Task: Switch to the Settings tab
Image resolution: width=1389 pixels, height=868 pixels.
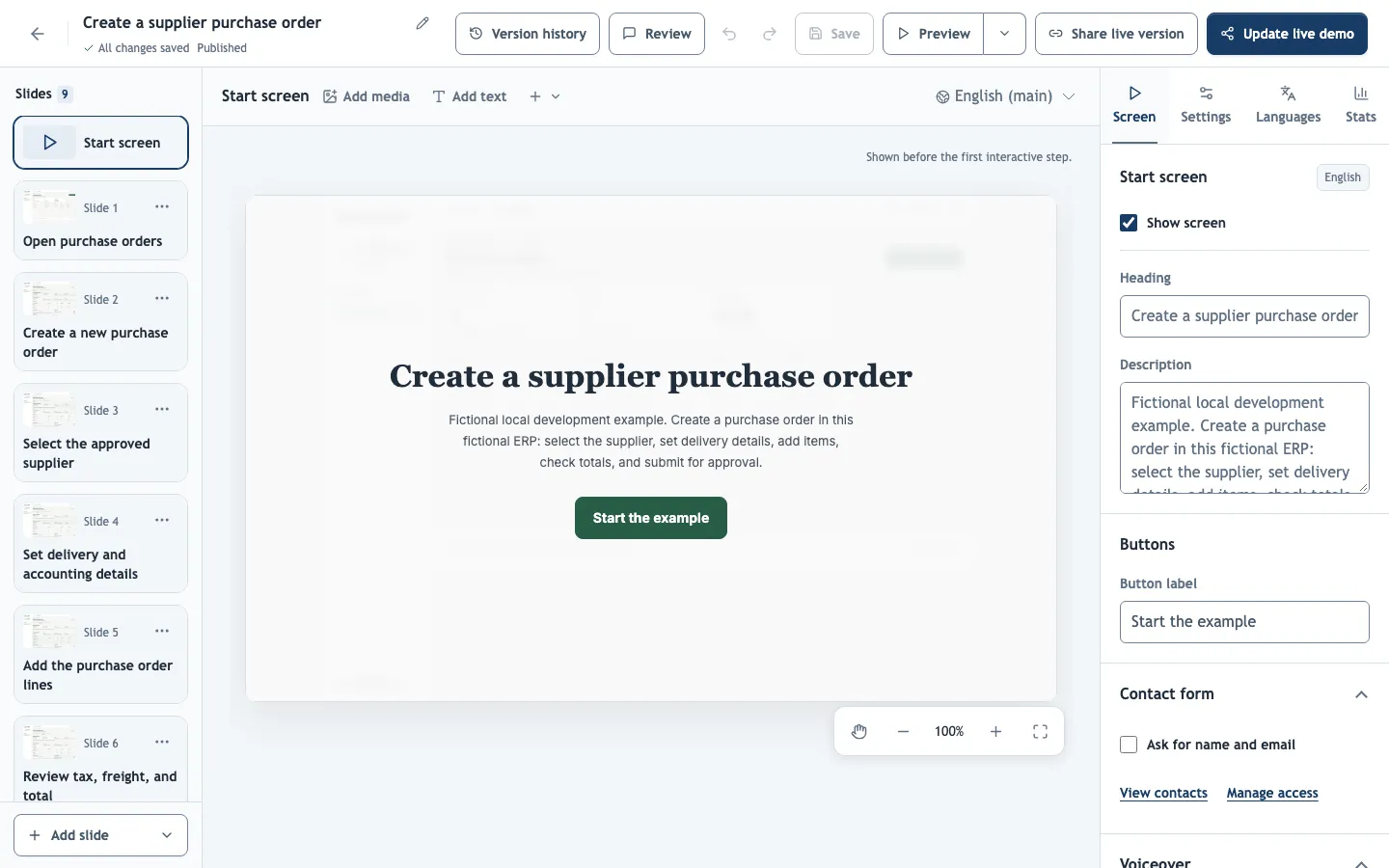Action: point(1206,105)
